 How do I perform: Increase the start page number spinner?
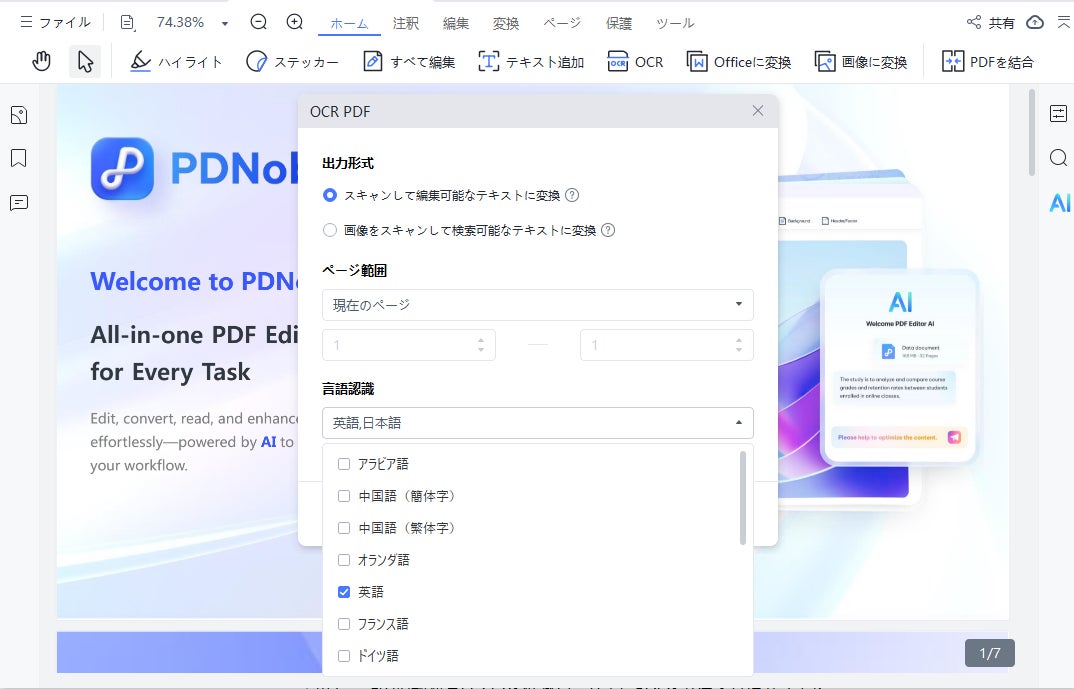[481, 340]
